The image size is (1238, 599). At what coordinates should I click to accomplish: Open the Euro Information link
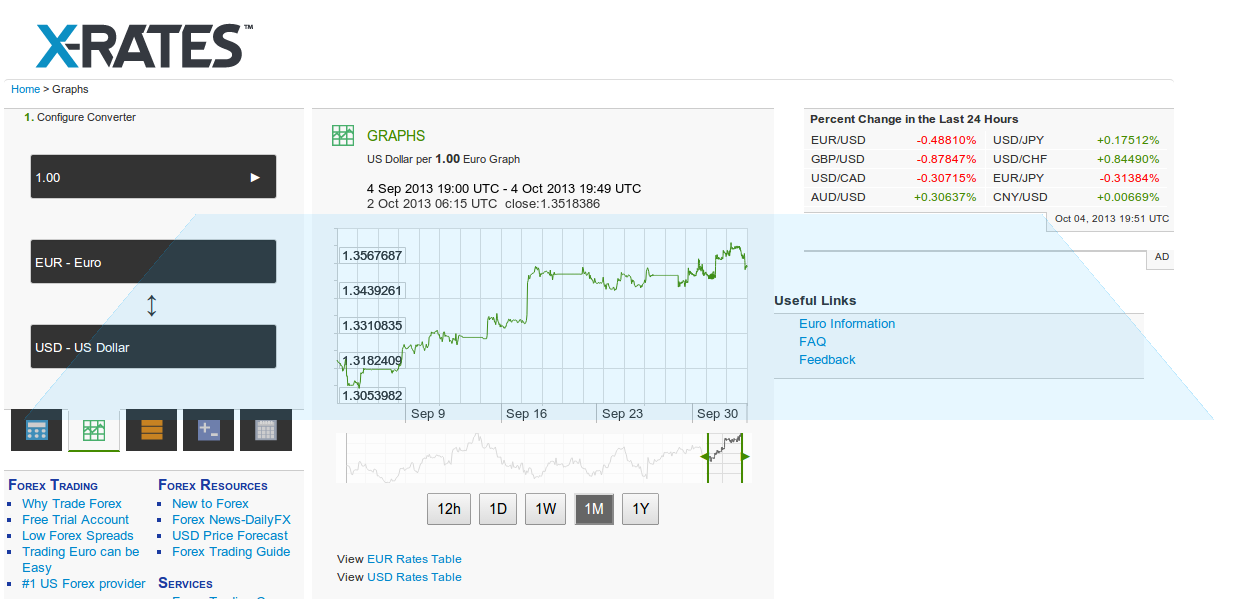click(846, 323)
